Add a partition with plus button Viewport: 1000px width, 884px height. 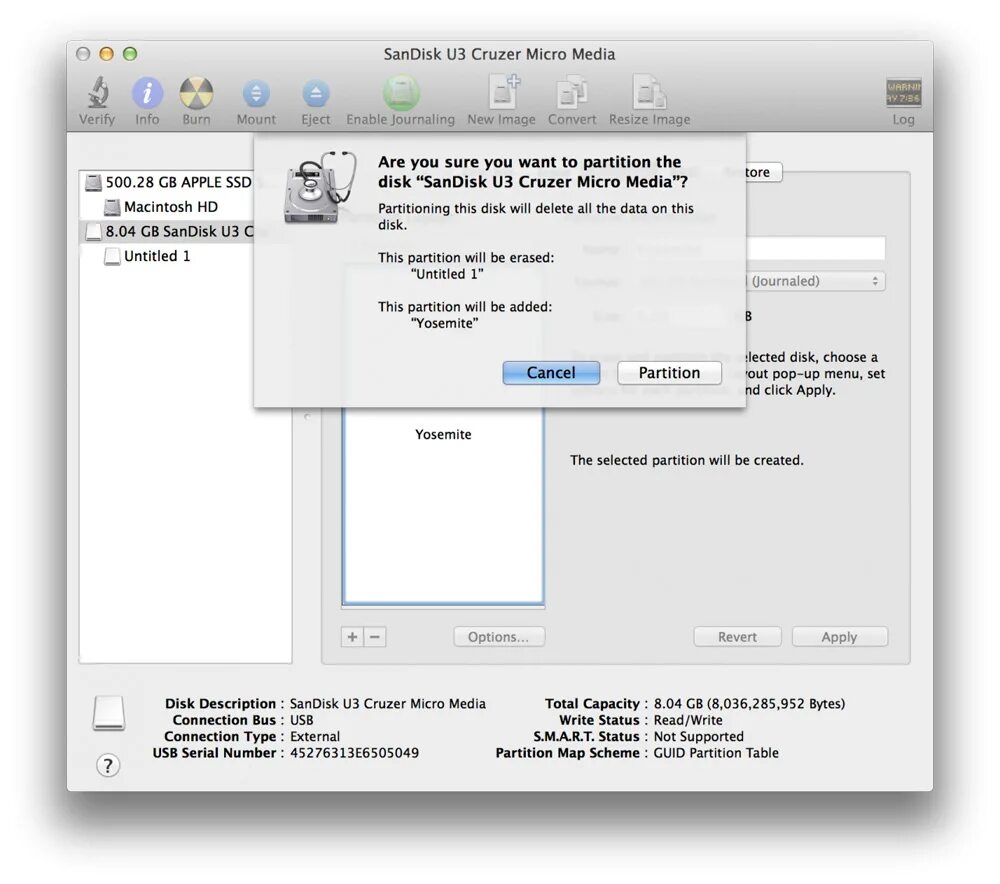(352, 637)
